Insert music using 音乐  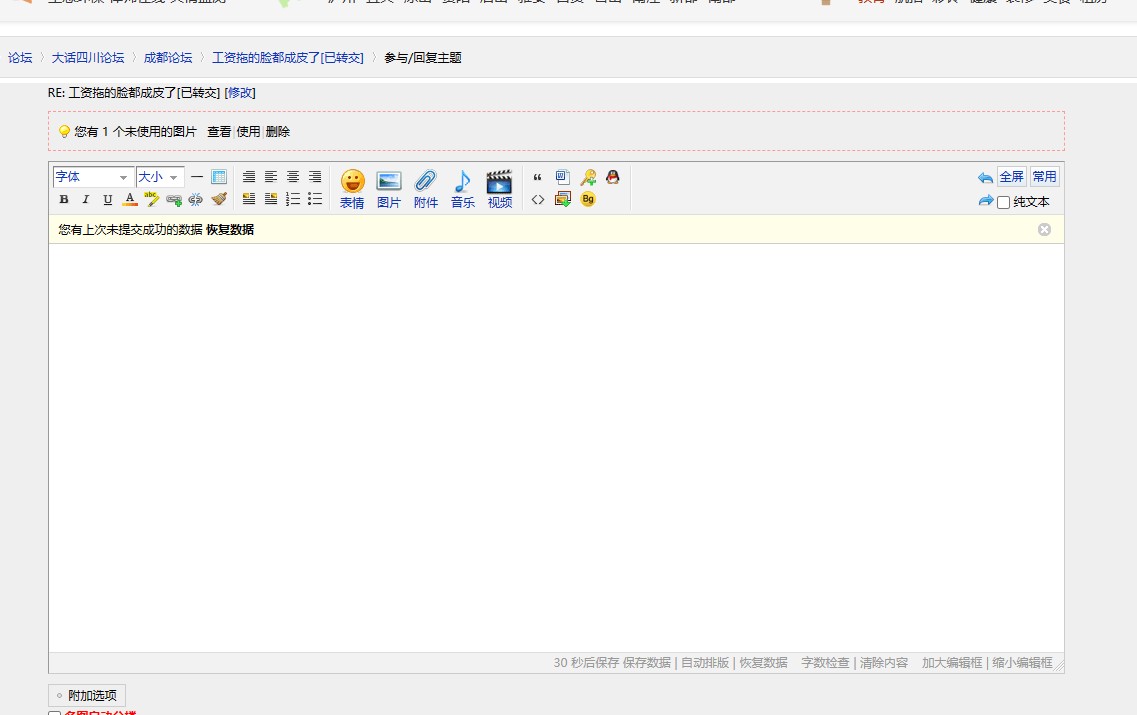coord(463,189)
